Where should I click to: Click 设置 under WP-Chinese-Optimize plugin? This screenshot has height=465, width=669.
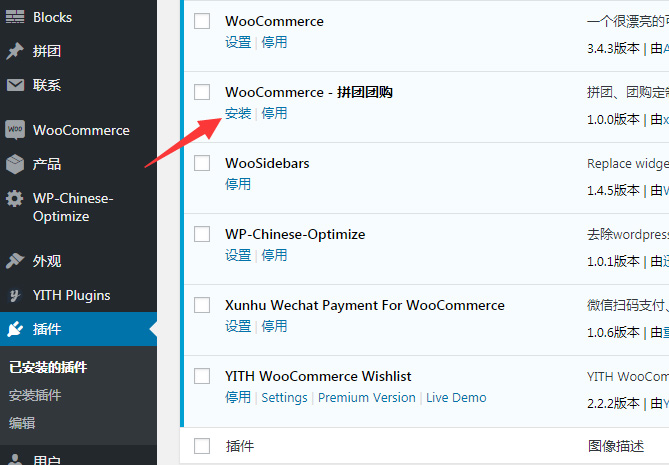click(238, 255)
